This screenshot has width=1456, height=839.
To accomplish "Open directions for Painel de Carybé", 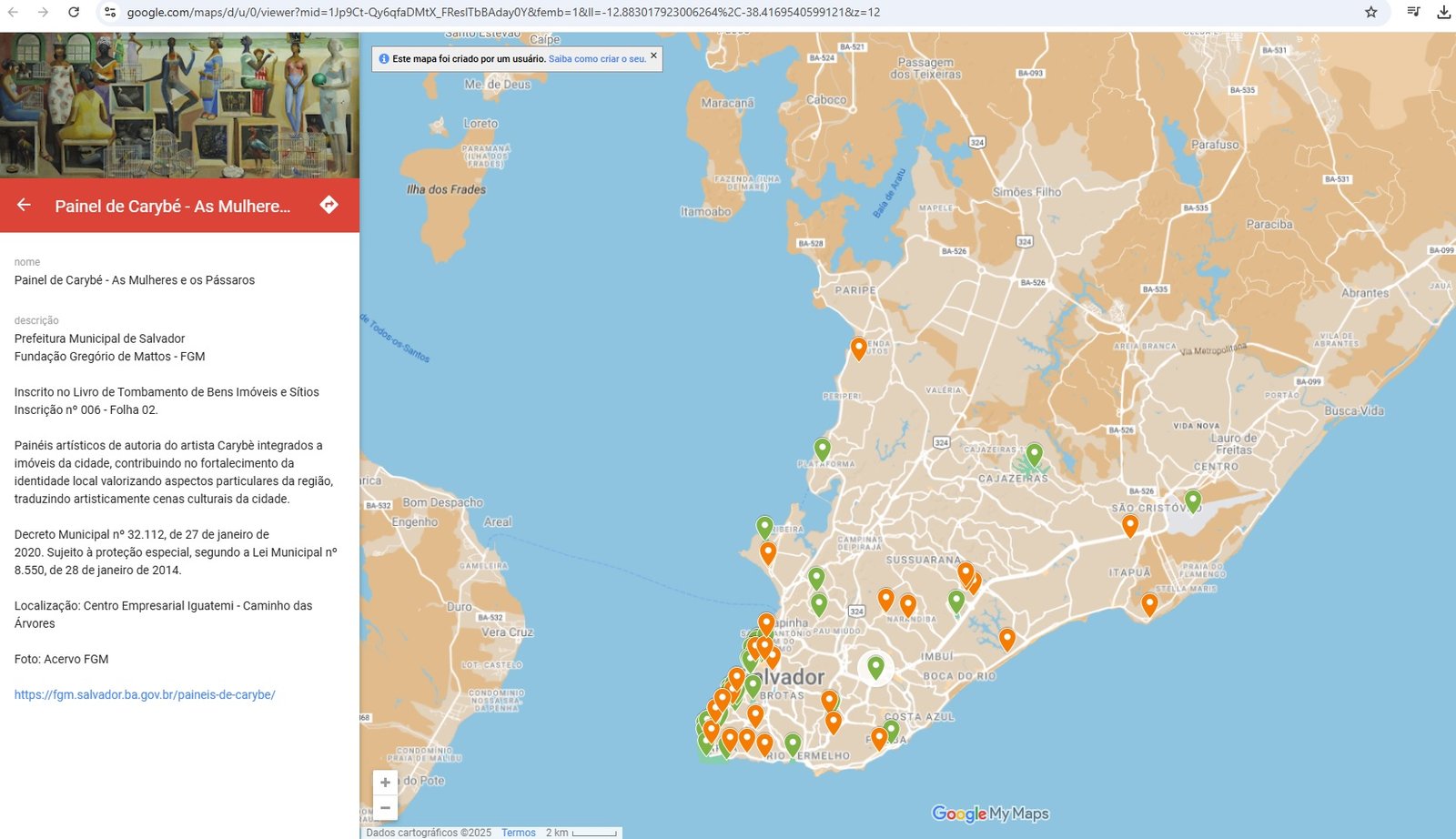I will [329, 206].
